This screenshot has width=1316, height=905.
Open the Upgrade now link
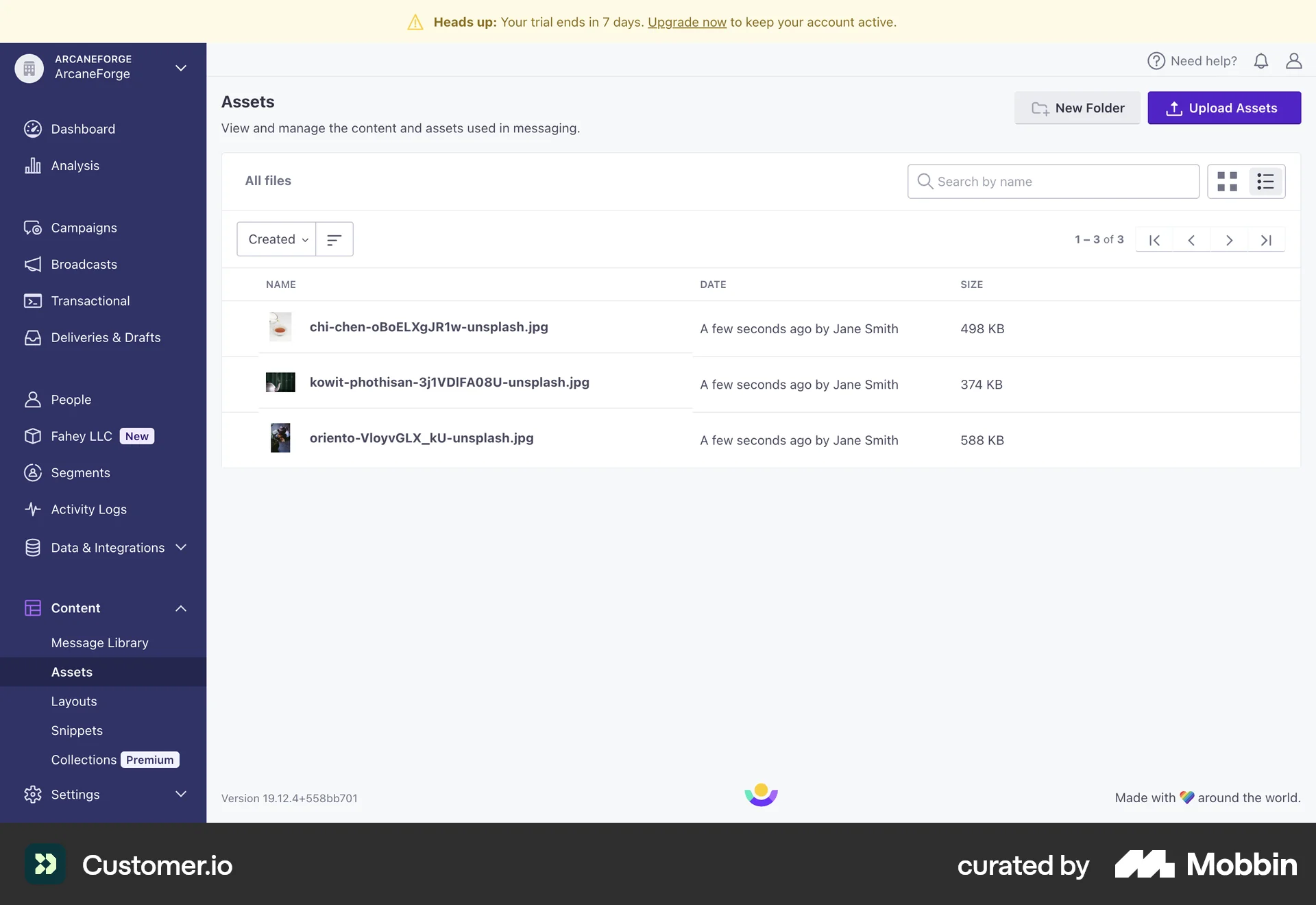pos(687,22)
